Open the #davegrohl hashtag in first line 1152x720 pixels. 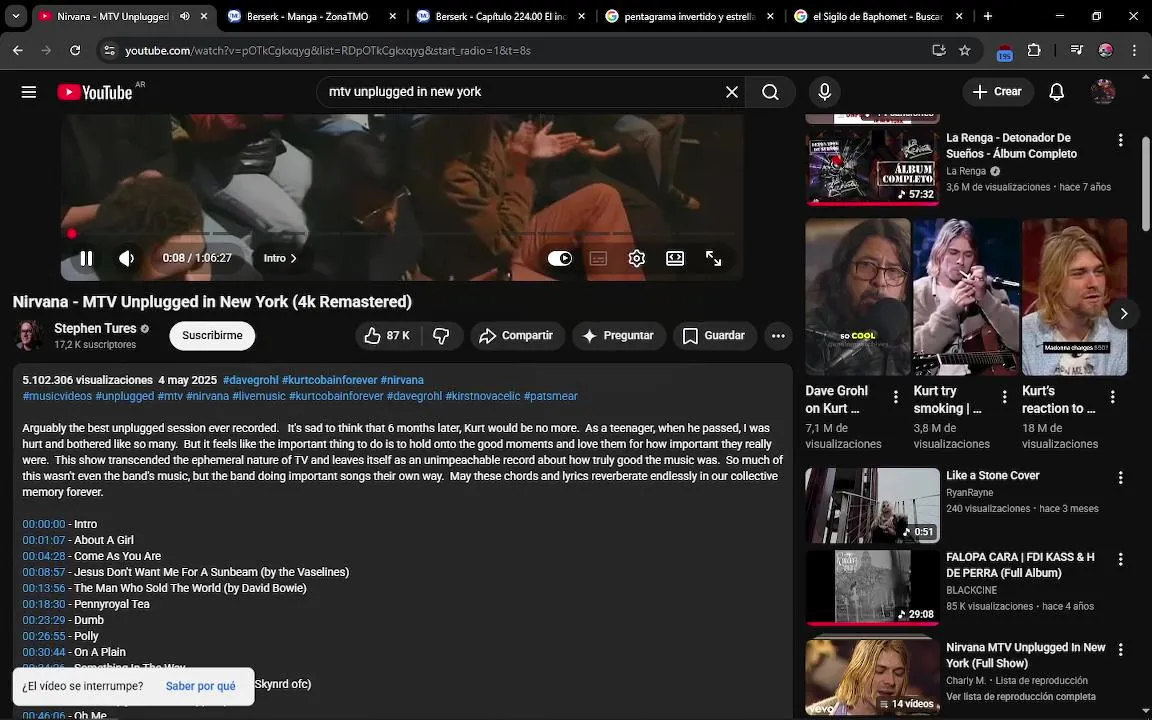(x=251, y=380)
